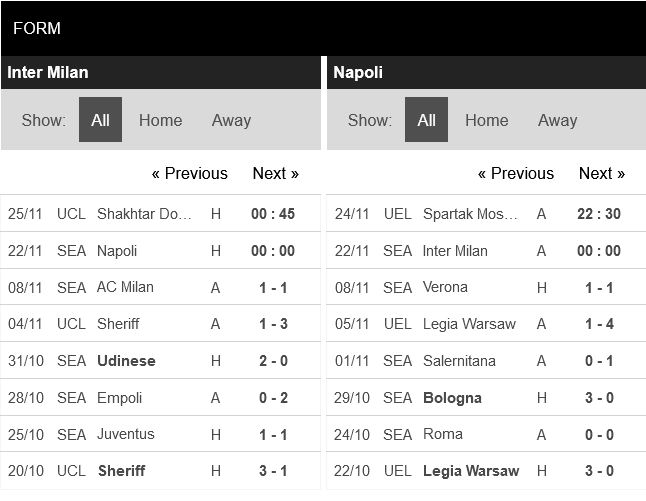The width and height of the screenshot is (646, 501).
Task: Go to Napoli's « Previous matches
Action: [x=515, y=173]
